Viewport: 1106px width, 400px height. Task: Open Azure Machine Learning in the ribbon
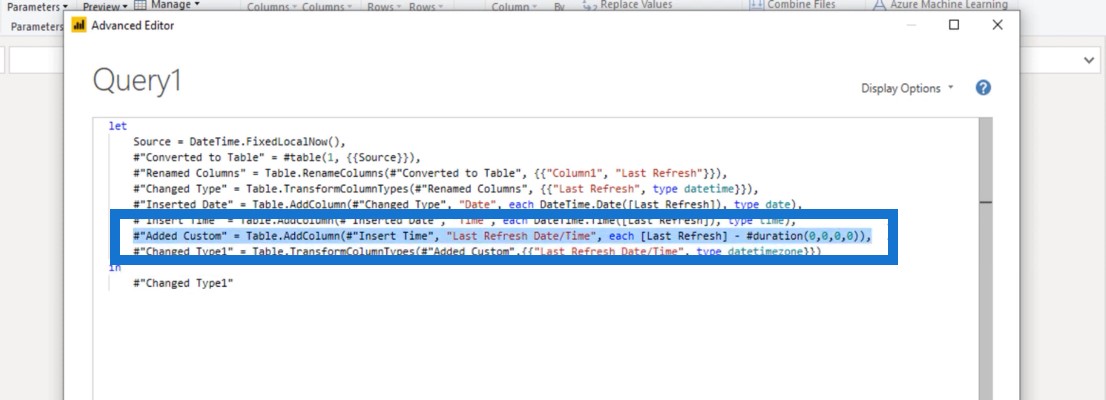tap(940, 5)
